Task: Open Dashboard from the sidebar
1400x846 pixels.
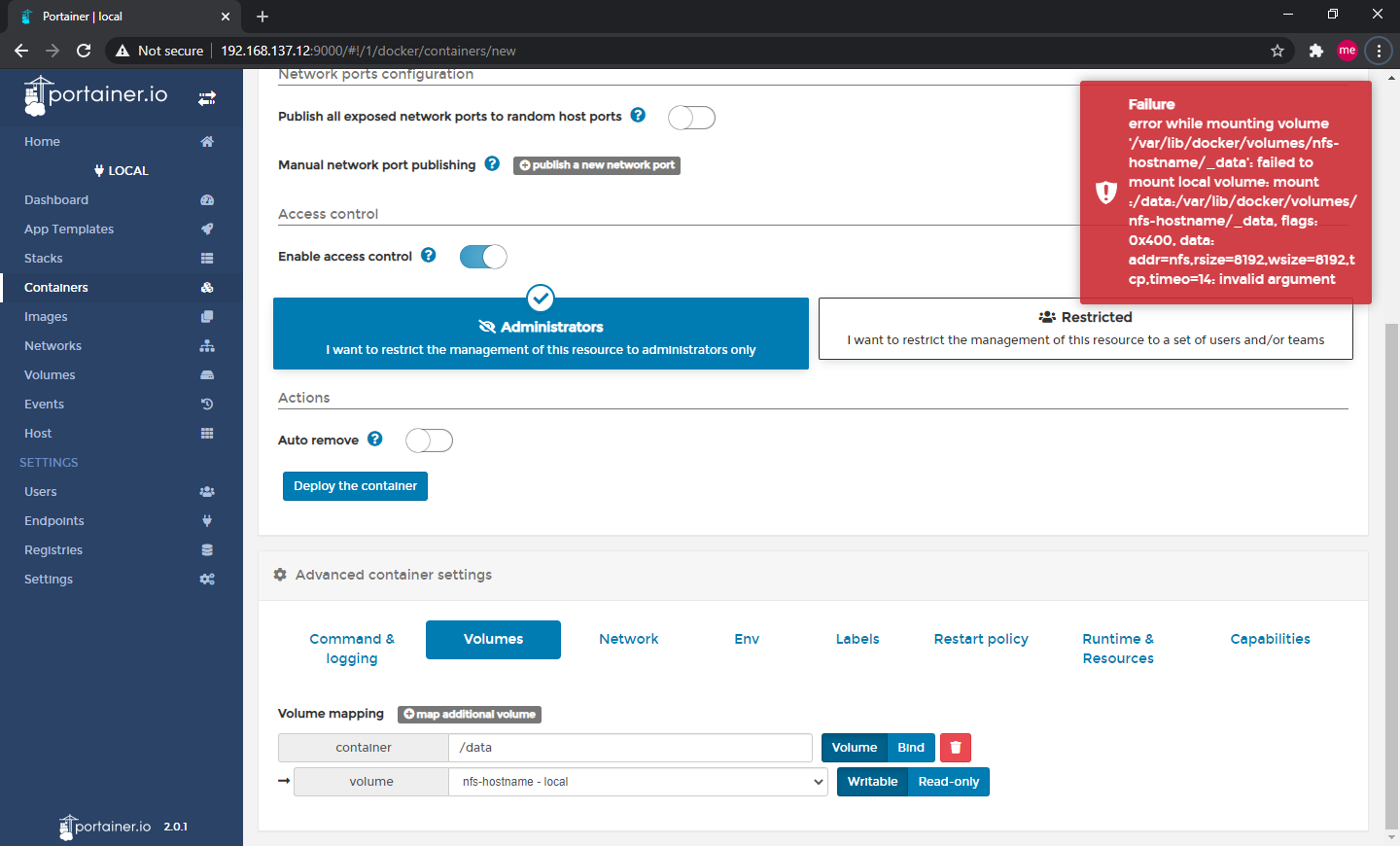Action: pos(55,199)
